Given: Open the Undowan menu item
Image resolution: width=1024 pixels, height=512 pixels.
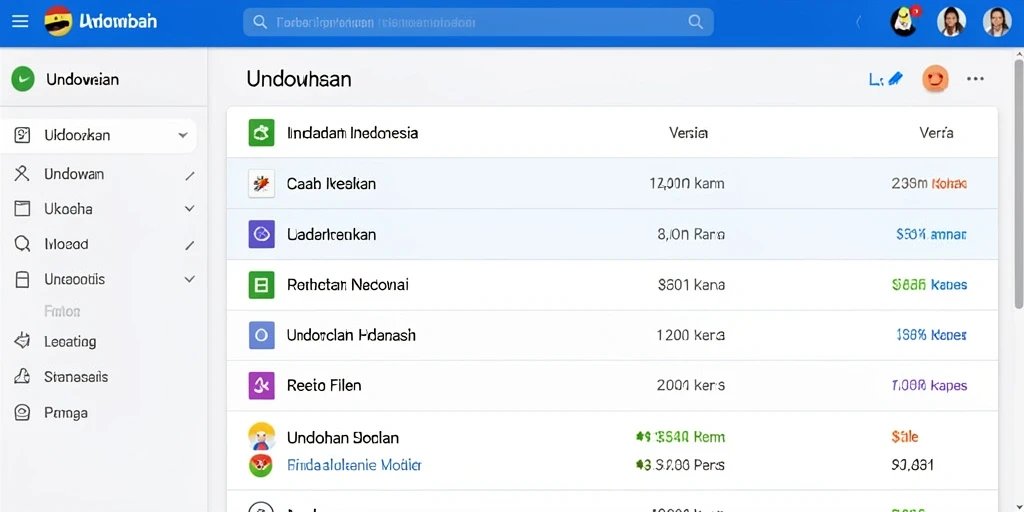Looking at the screenshot, I should click(x=74, y=174).
